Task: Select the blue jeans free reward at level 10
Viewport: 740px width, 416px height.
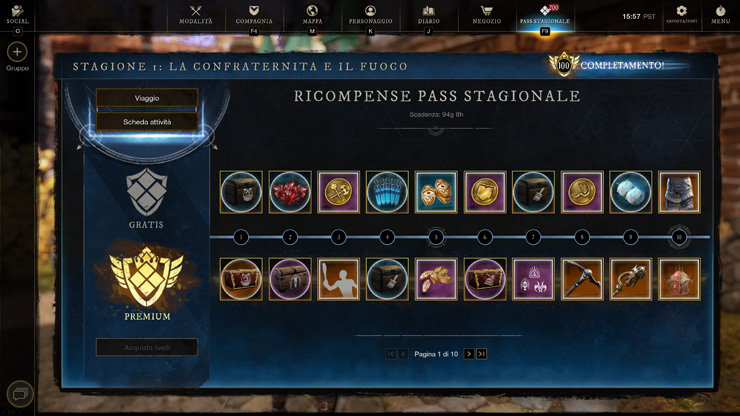Action: (679, 192)
